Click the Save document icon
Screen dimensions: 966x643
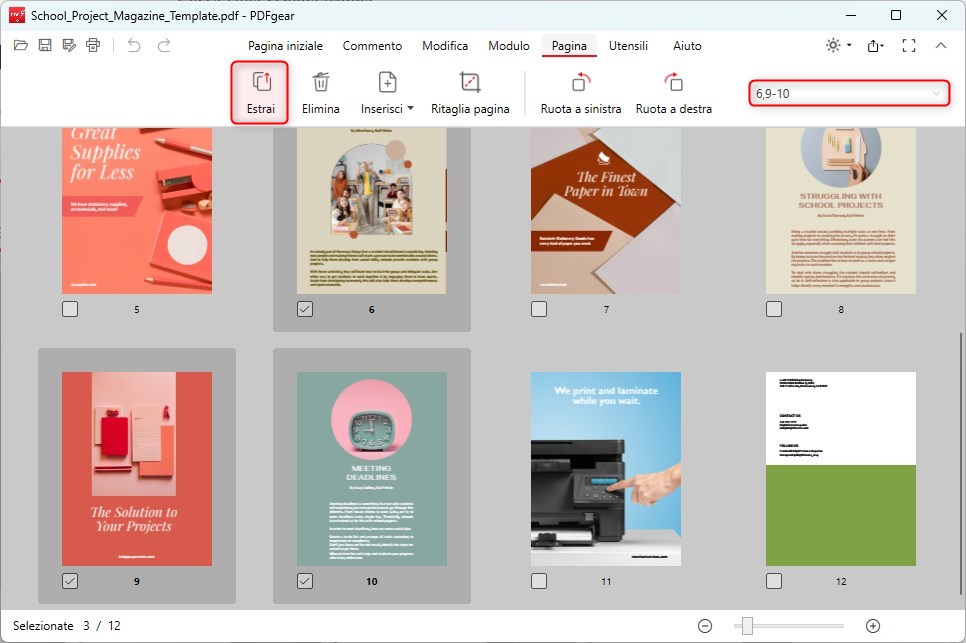(44, 45)
